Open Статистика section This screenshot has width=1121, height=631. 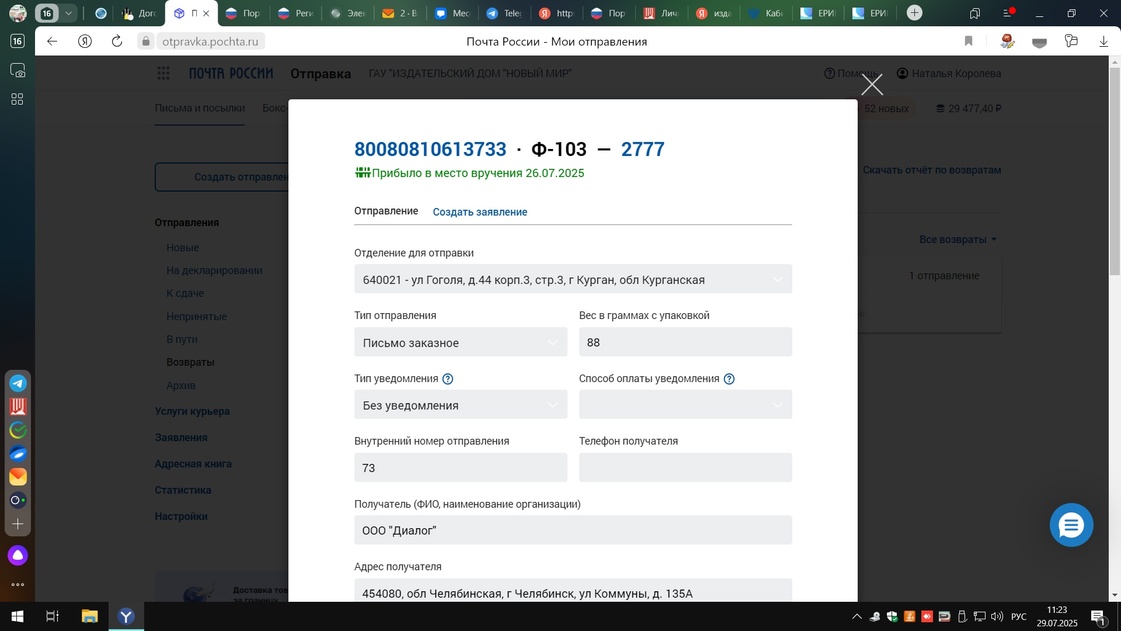[x=183, y=490]
